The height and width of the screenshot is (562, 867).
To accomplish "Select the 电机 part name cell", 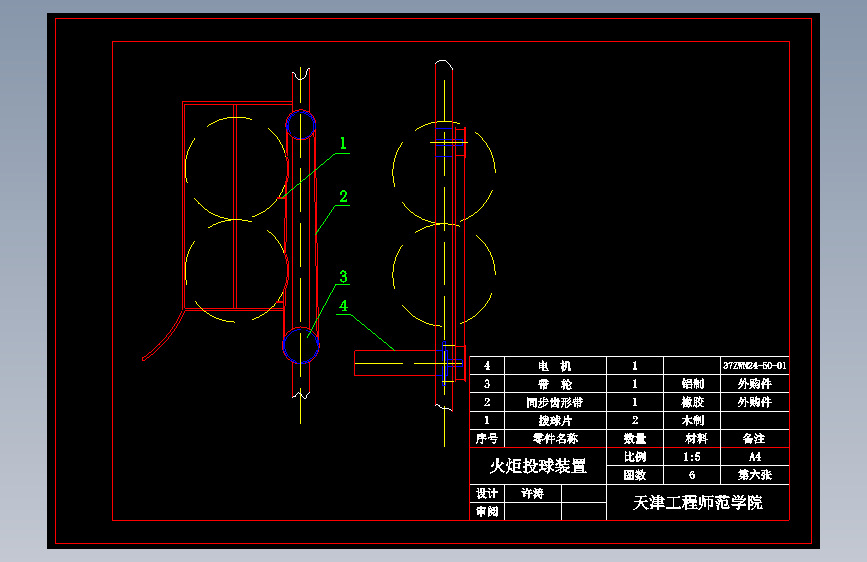I will [x=555, y=366].
